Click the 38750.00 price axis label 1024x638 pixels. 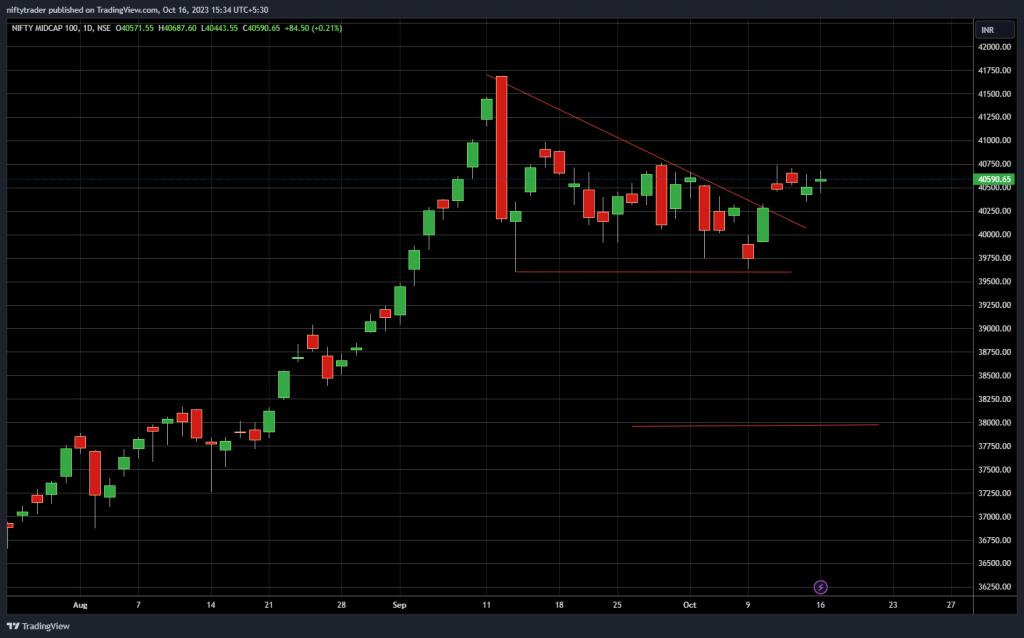[994, 352]
